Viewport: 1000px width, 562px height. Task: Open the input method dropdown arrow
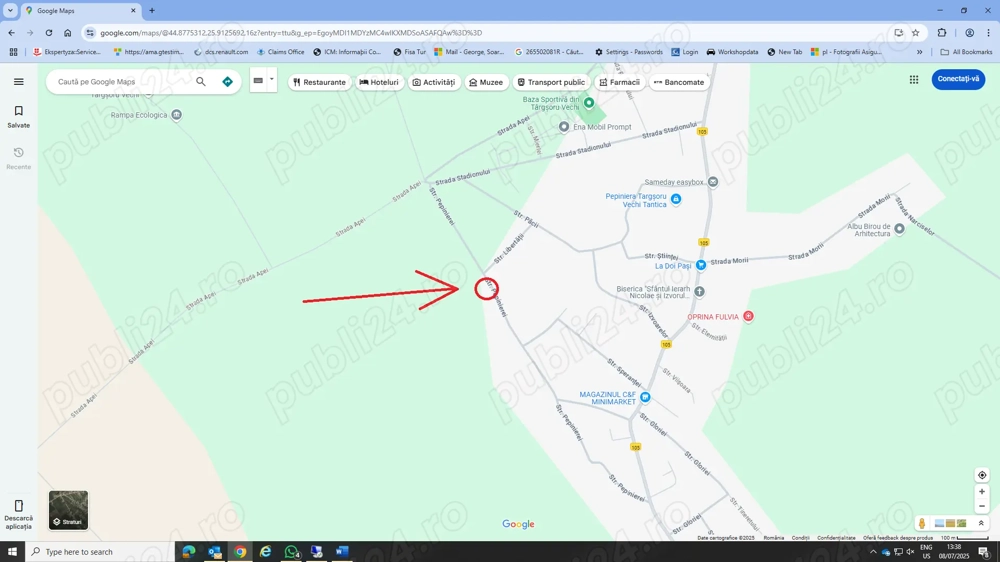[271, 80]
